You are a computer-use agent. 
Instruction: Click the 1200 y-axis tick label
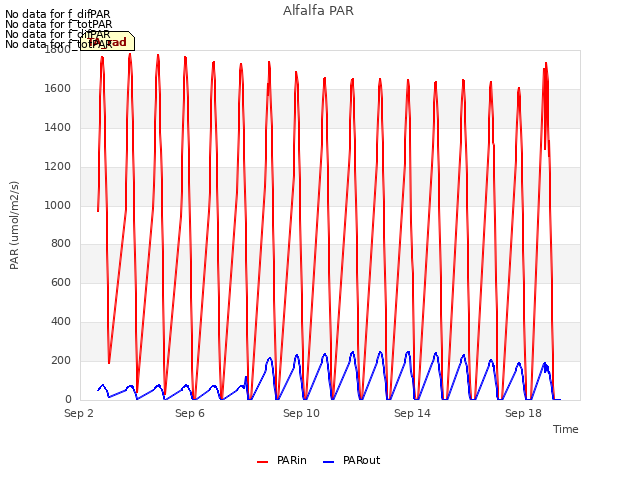coord(58,166)
